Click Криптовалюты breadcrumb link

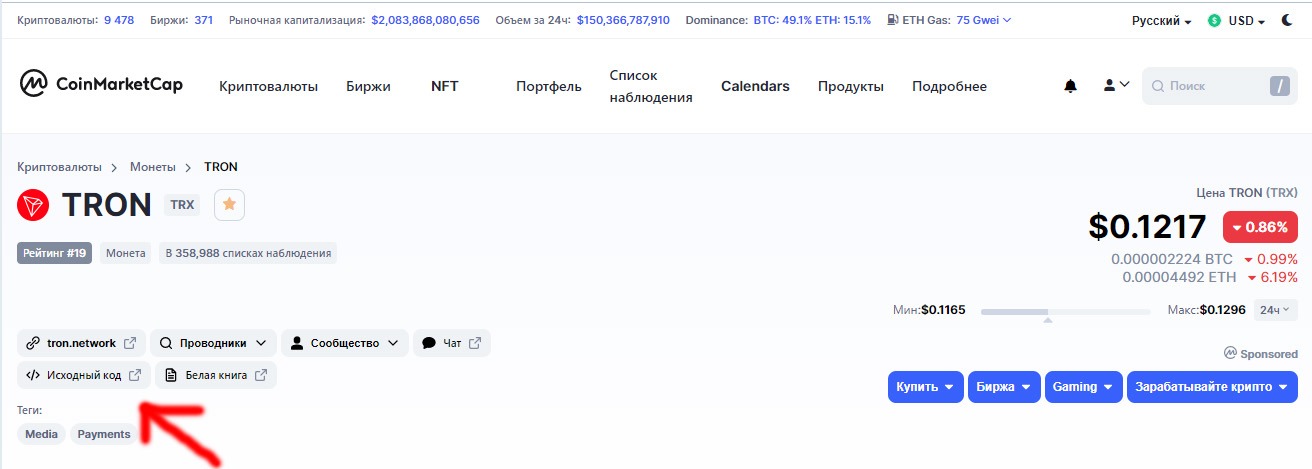59,167
